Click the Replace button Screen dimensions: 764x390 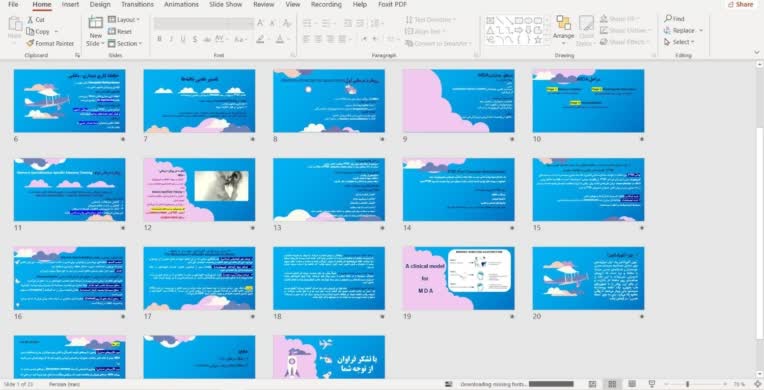pos(680,30)
